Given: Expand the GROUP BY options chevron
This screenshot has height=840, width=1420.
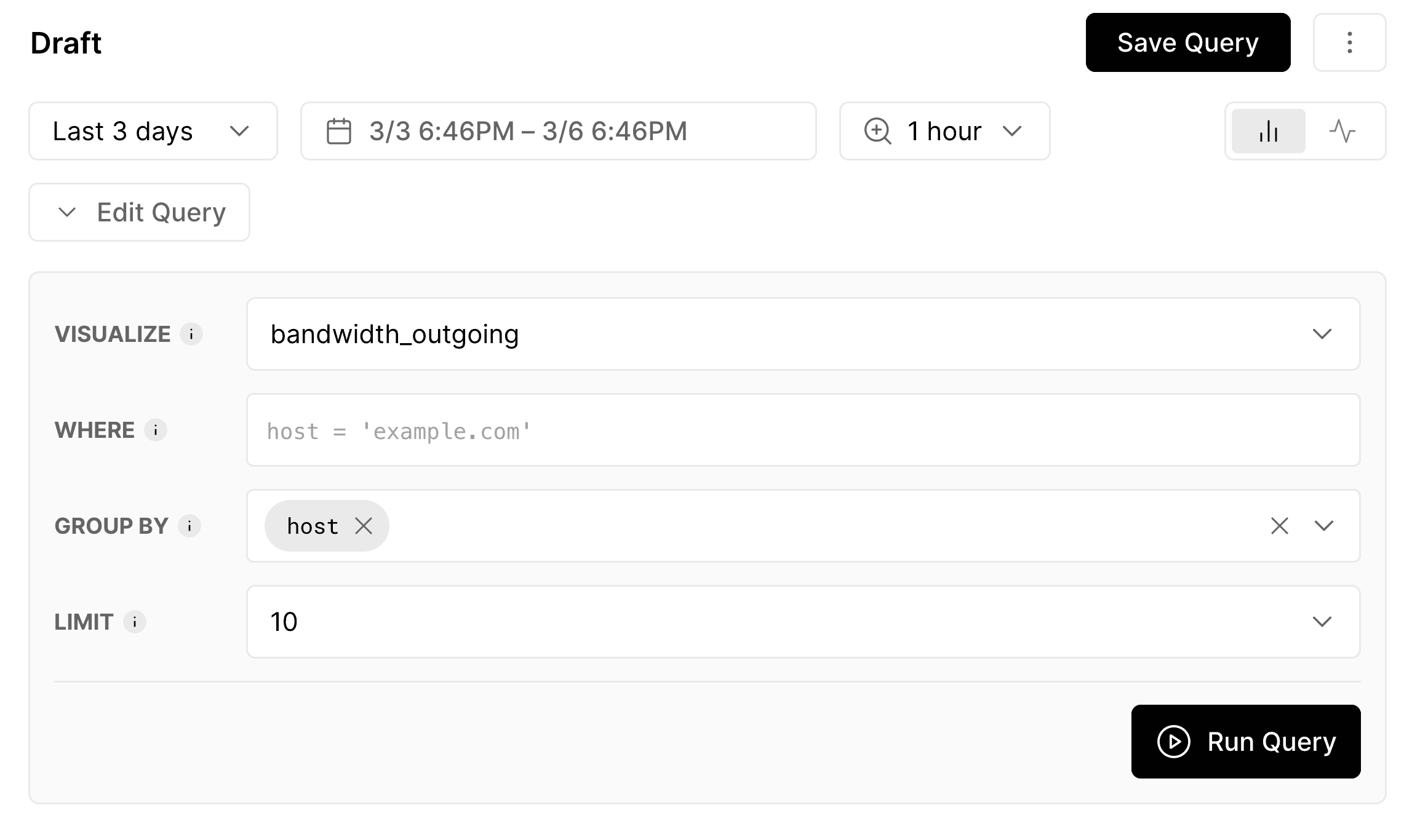Looking at the screenshot, I should [x=1325, y=525].
